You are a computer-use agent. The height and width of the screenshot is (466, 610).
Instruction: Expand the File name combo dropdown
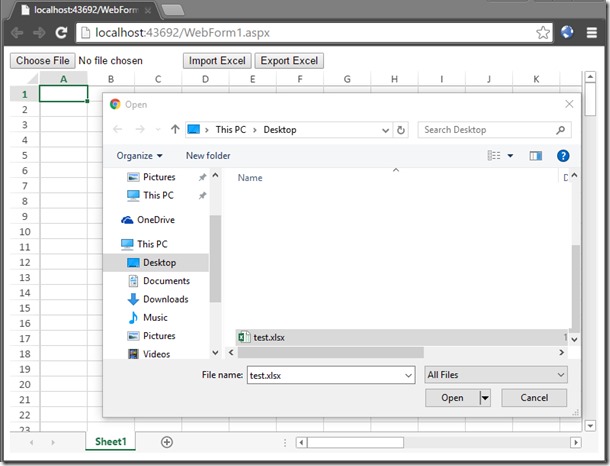(408, 375)
